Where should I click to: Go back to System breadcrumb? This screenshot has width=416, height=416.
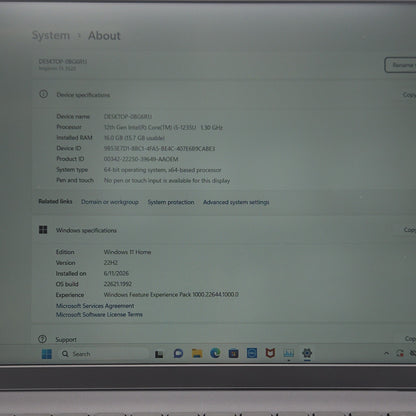tap(51, 35)
